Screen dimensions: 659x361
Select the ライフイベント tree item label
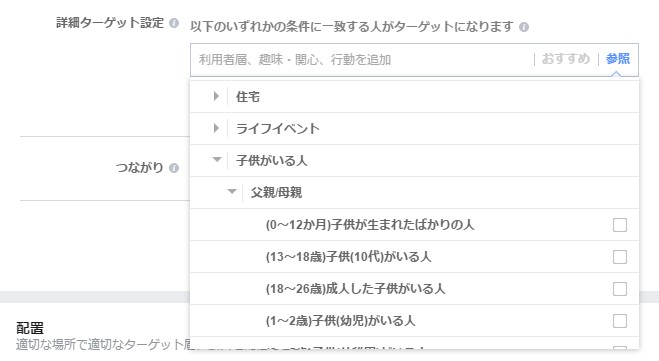278,129
